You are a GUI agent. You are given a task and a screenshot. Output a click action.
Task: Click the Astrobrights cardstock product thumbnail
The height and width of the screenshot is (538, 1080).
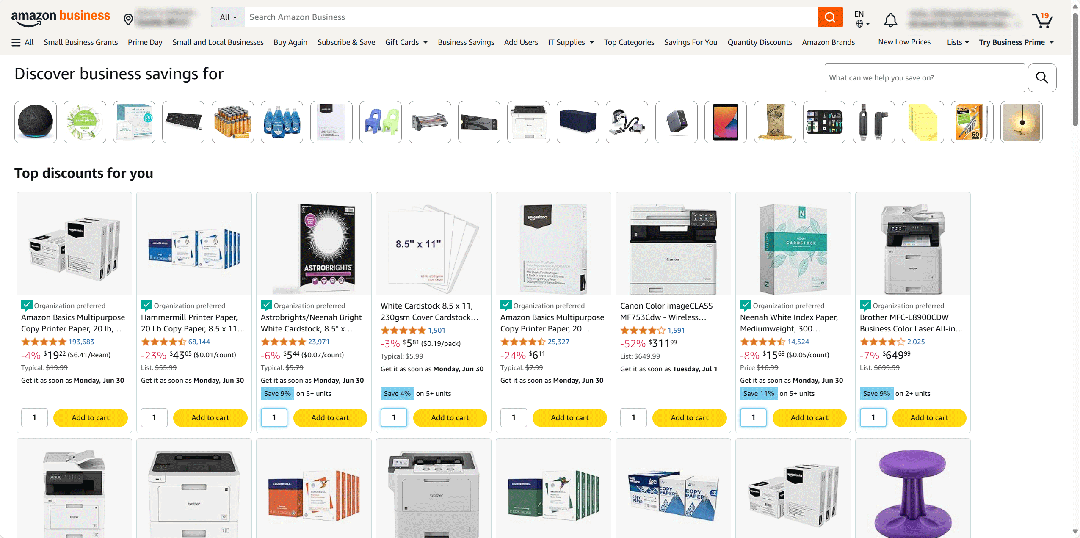click(x=314, y=245)
